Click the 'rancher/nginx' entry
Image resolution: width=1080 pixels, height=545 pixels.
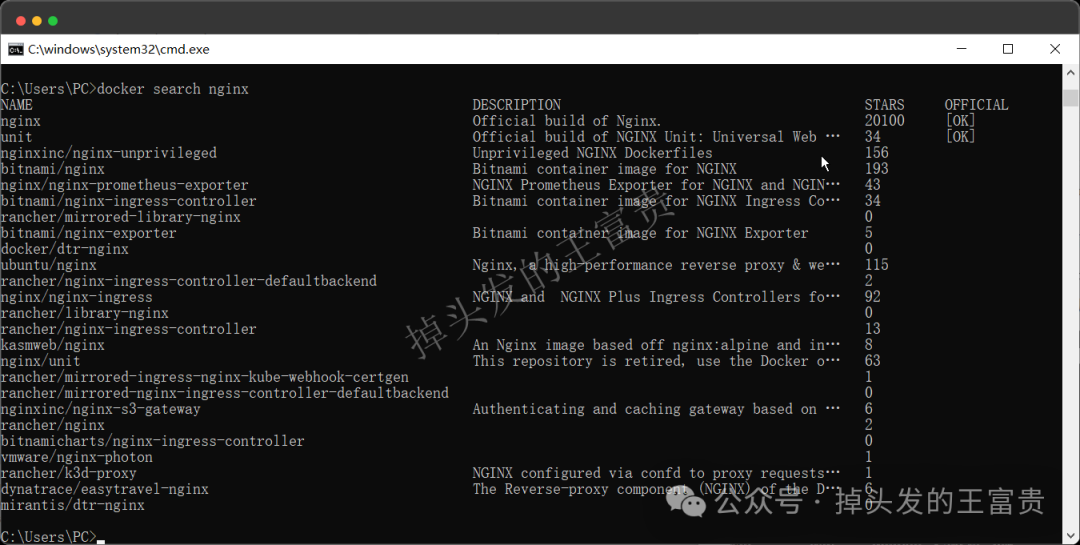pos(53,425)
